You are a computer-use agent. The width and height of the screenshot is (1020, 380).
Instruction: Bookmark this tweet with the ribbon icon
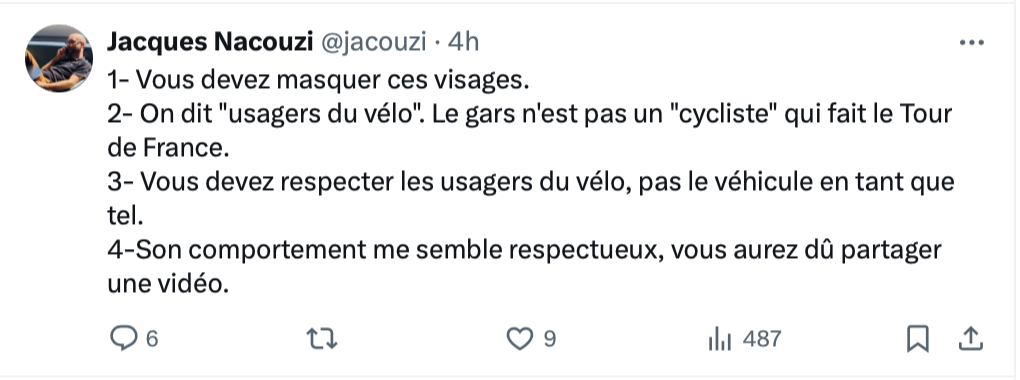pos(918,339)
